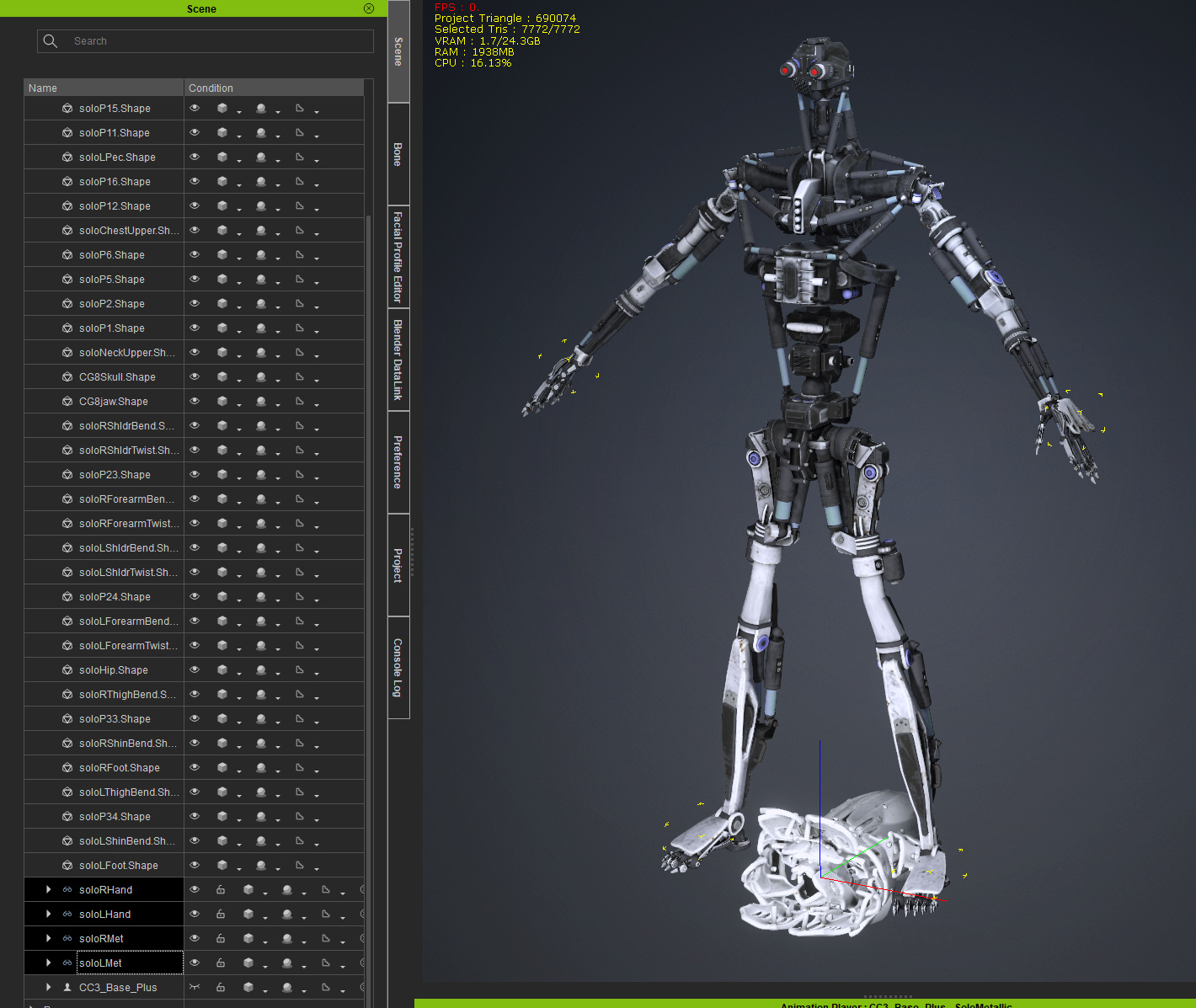Click the sphere shading icon for soloLPec.Shape
Screen dimensions: 1196x1008
261,157
